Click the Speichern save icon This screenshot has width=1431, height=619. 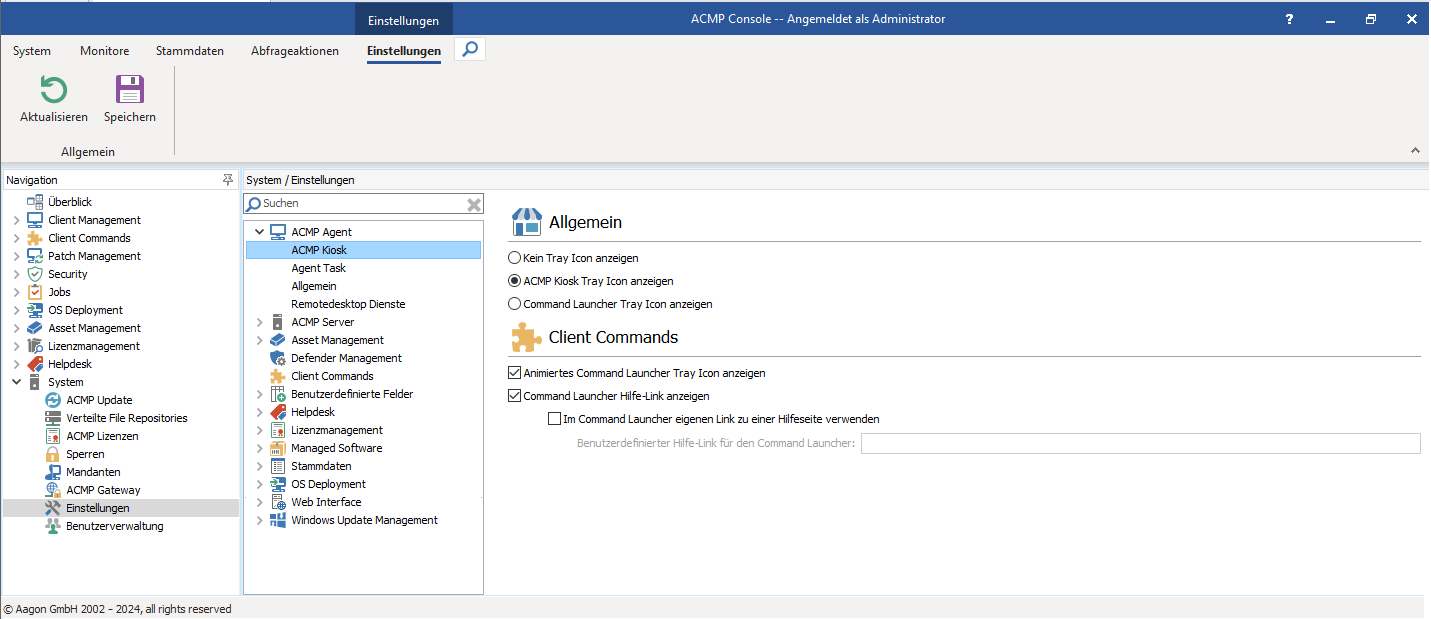(x=129, y=90)
